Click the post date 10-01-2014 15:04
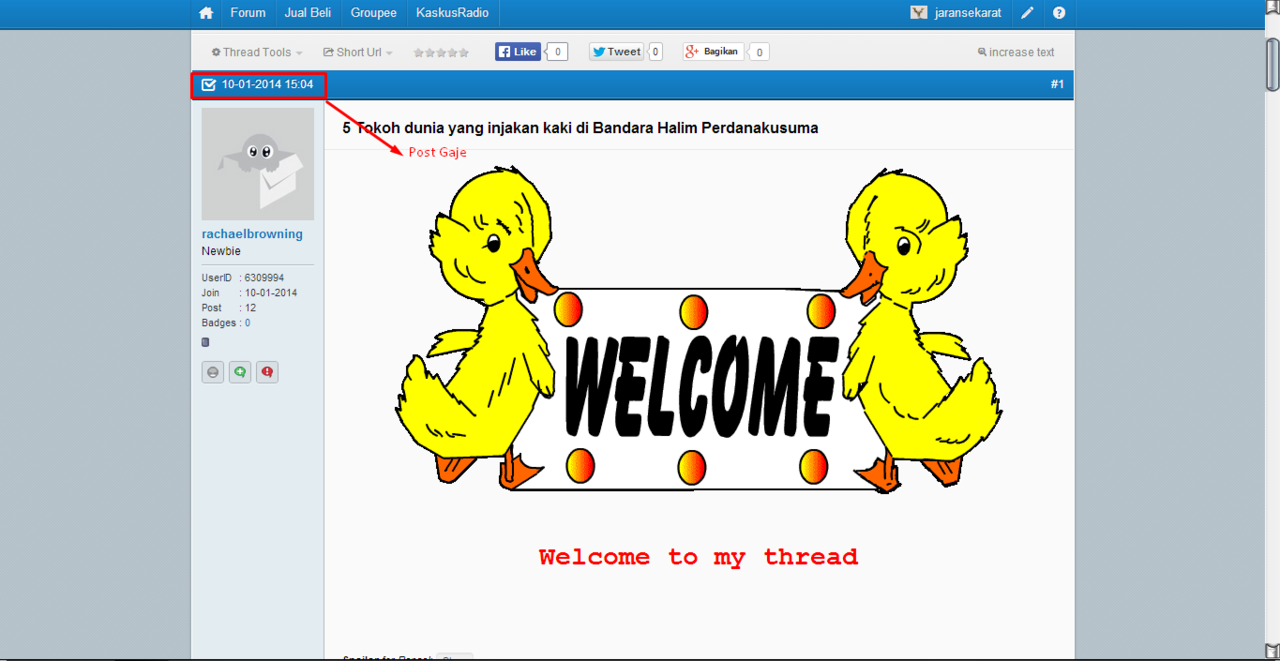 [x=268, y=85]
